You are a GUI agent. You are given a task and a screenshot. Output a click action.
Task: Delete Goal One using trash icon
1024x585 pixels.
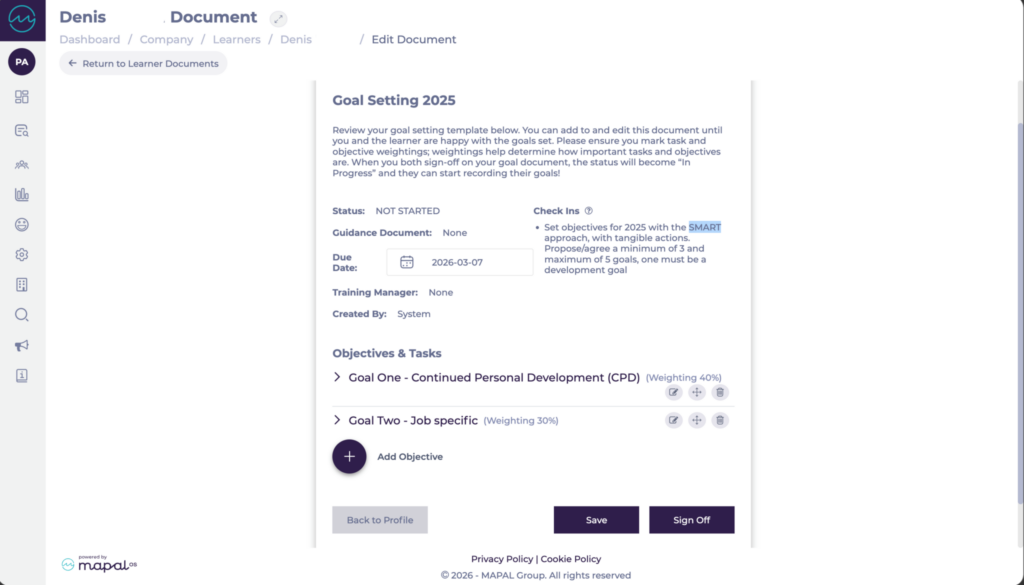[x=720, y=392]
